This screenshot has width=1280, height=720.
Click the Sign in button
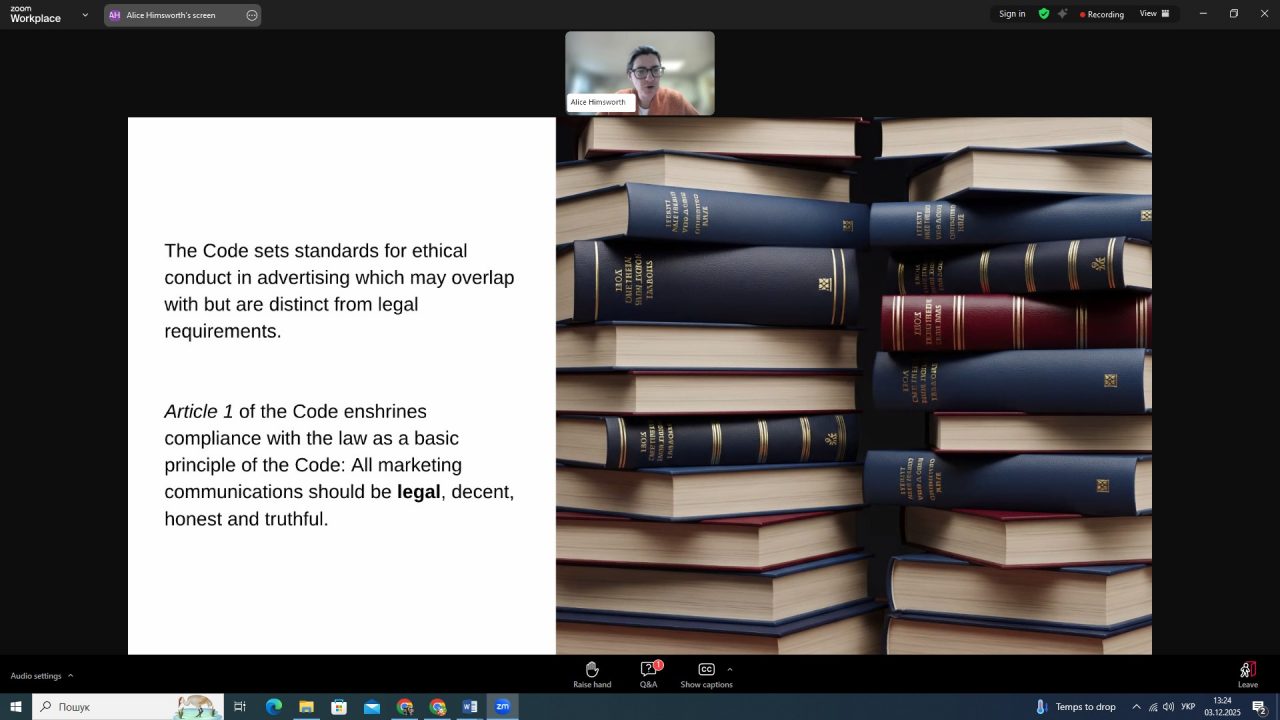point(1012,14)
